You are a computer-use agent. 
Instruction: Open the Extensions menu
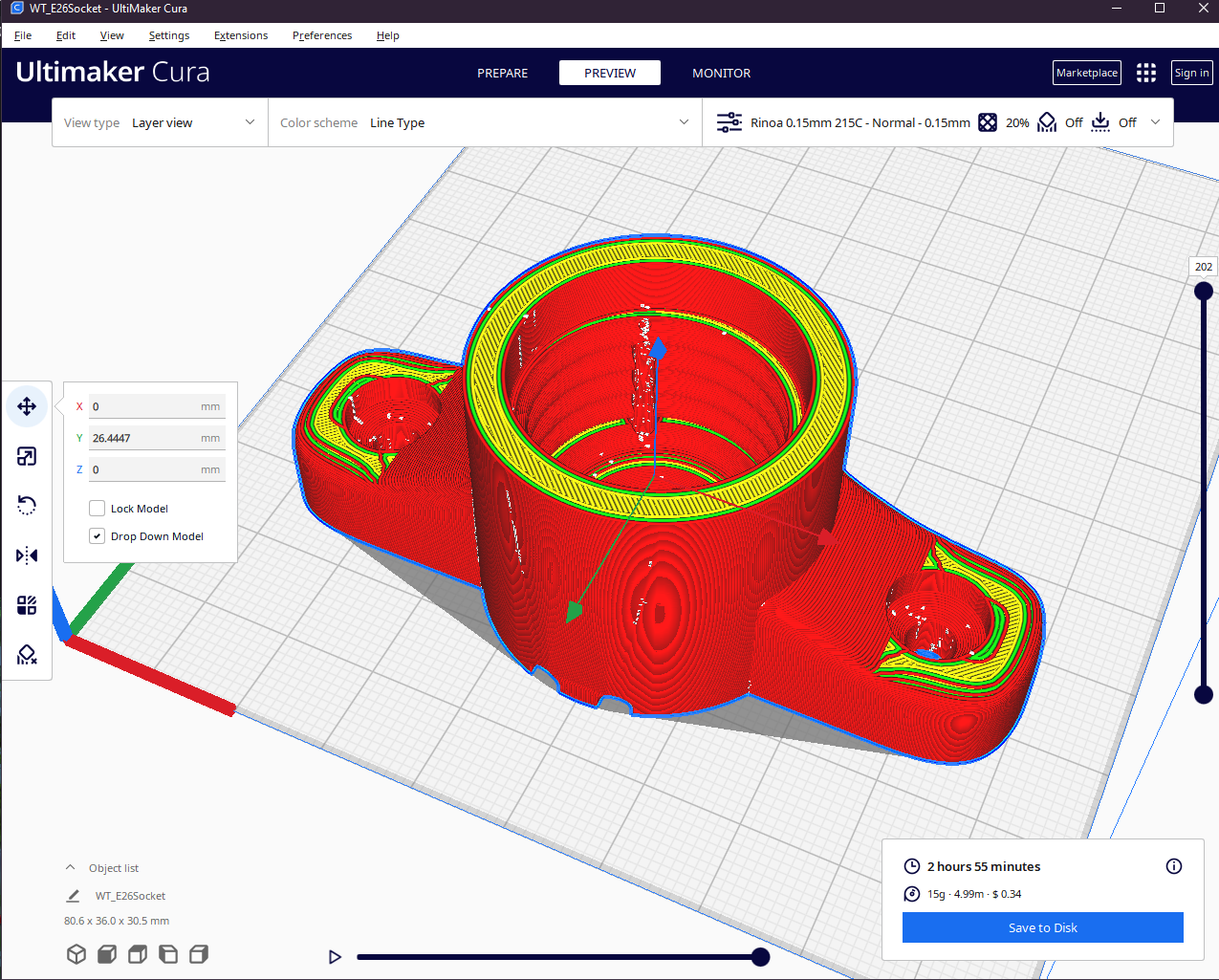pyautogui.click(x=241, y=35)
